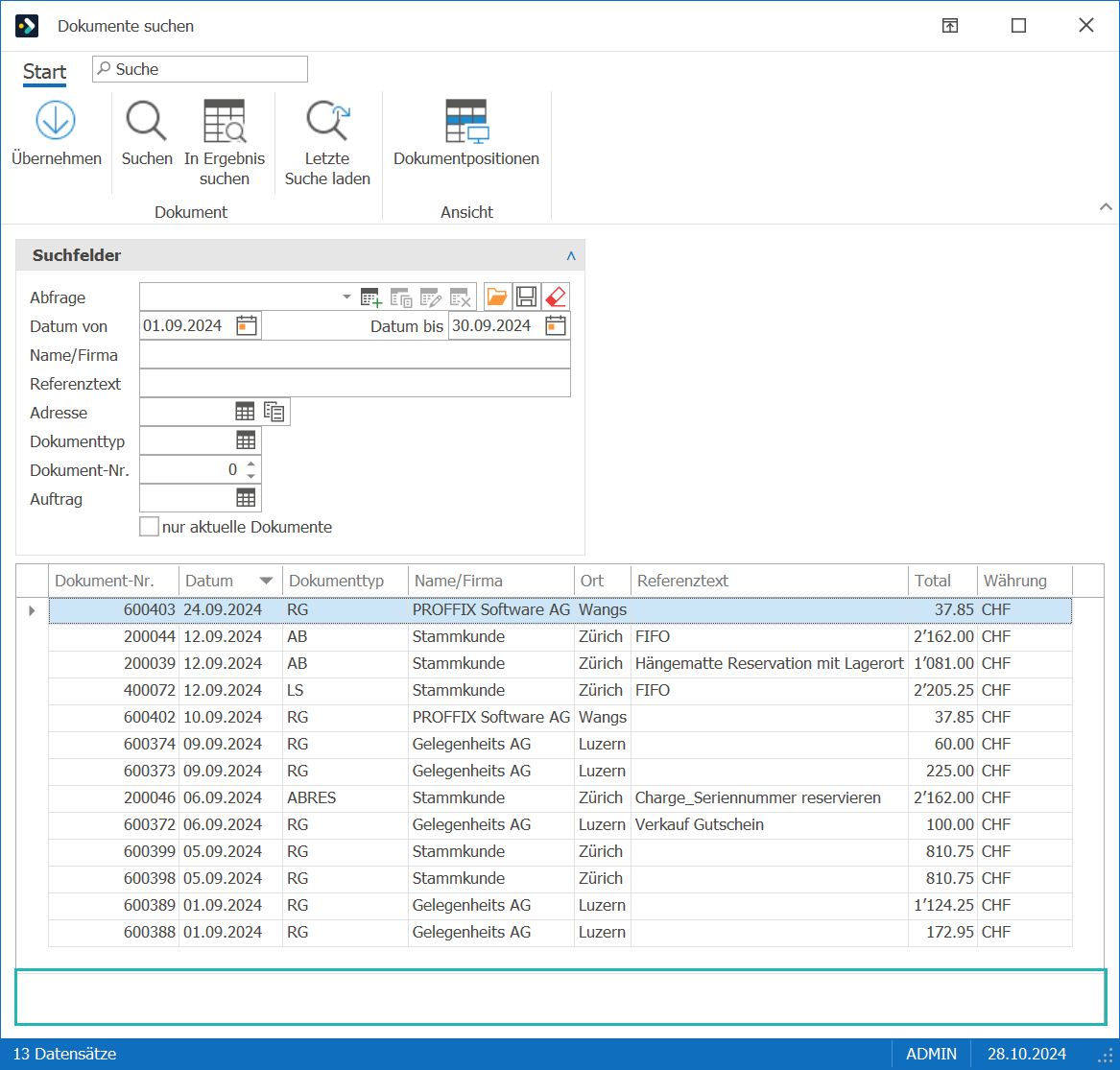Enable the nur aktuelle Dokumente checkbox
1120x1070 pixels.
(150, 527)
